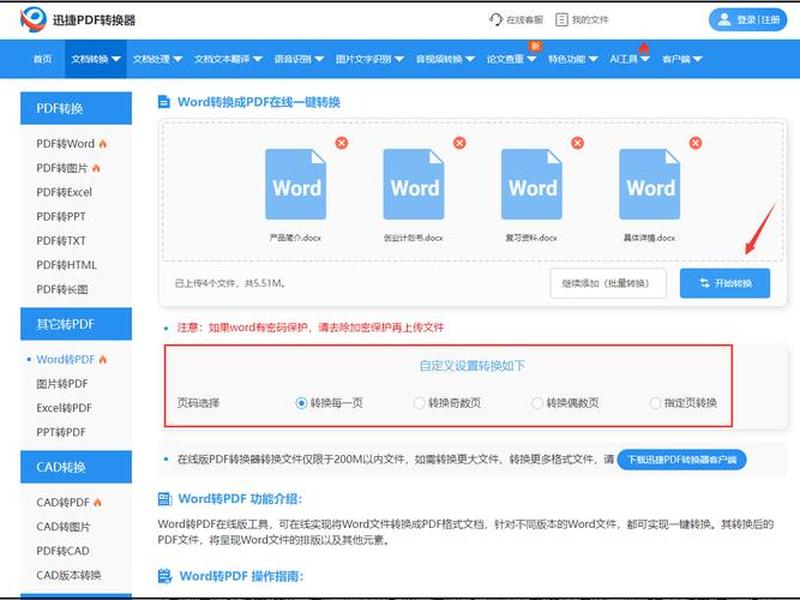Select the 产品简介.docx Word file icon
Screen dimensions: 800x600
(x=295, y=184)
